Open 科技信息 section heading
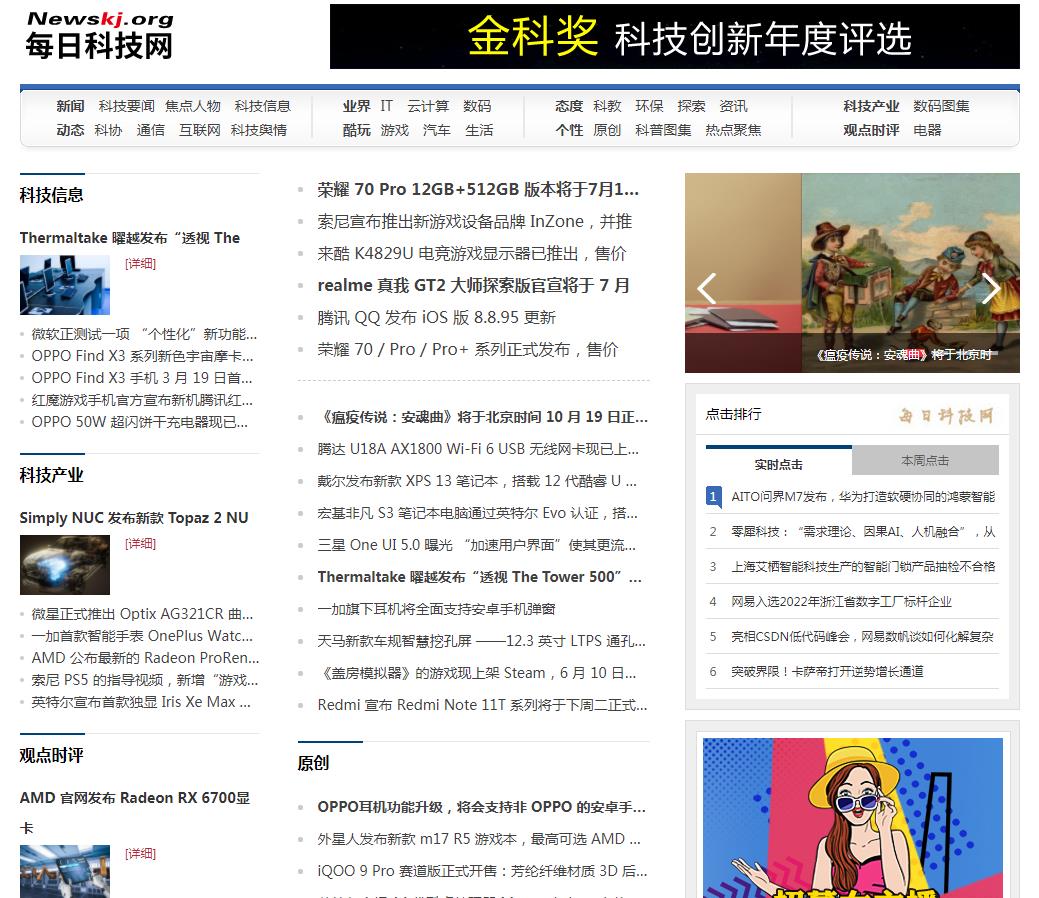 (x=52, y=196)
